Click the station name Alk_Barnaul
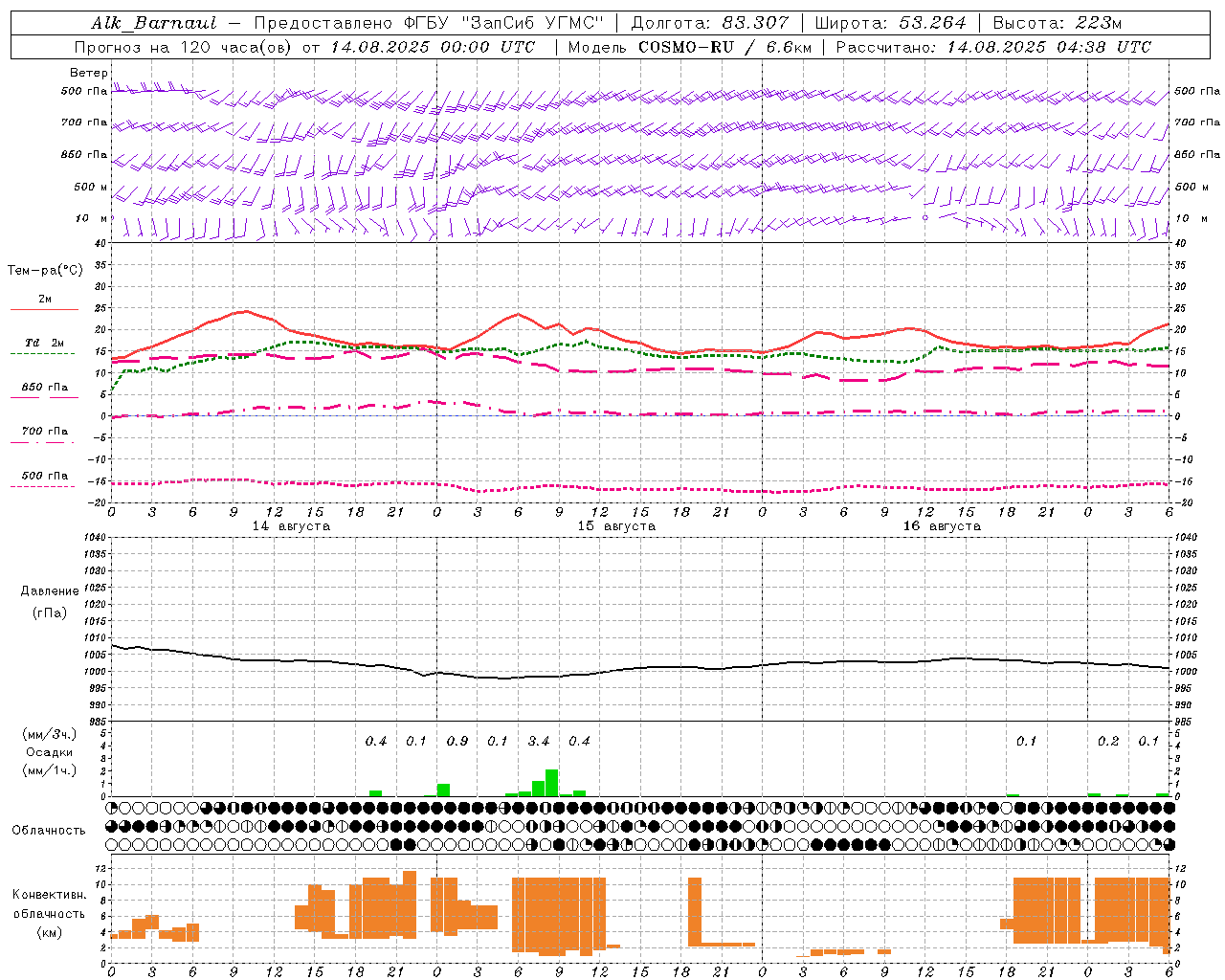The image size is (1225, 980). coord(154,23)
